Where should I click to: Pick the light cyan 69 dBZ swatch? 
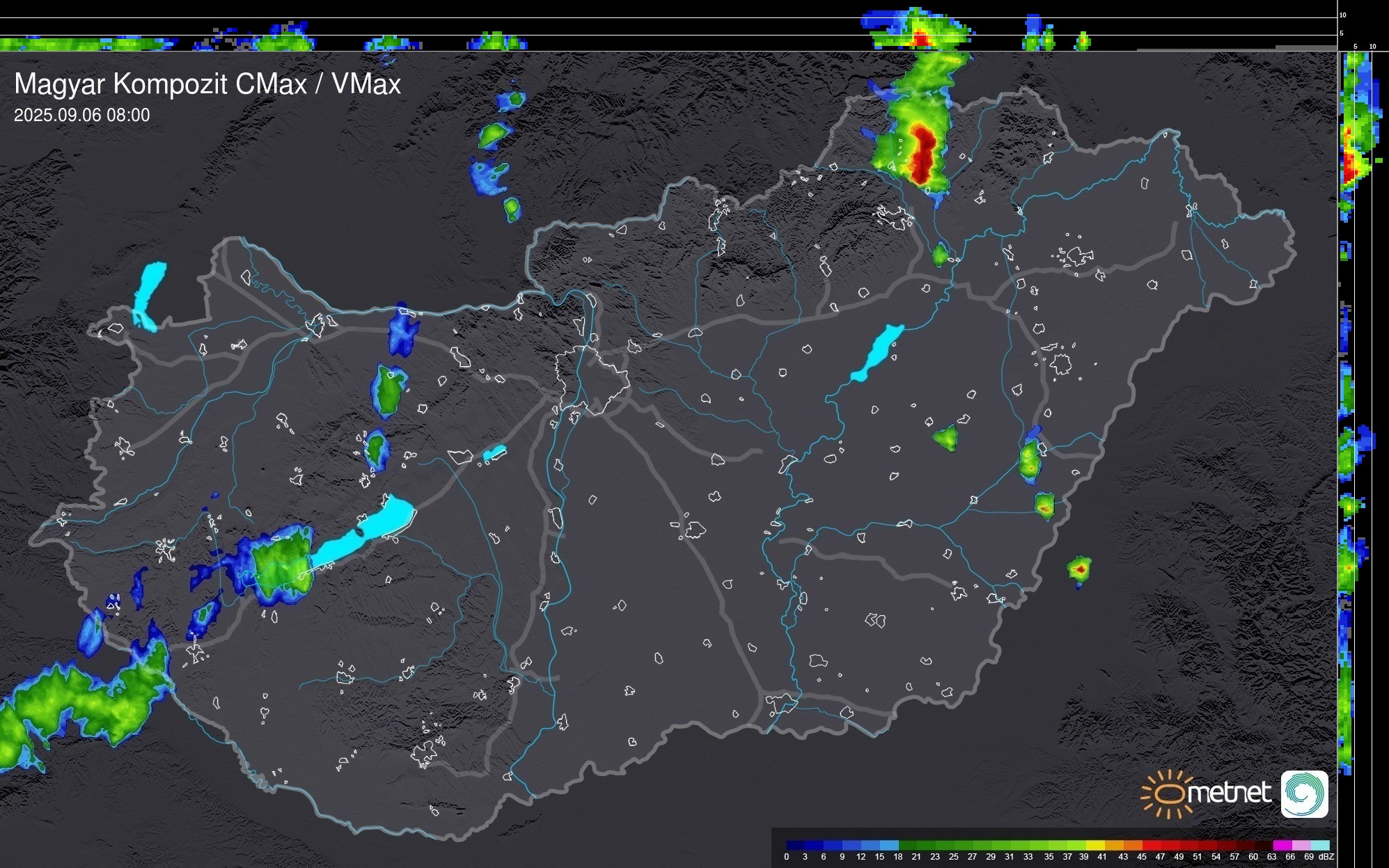pos(1320,845)
